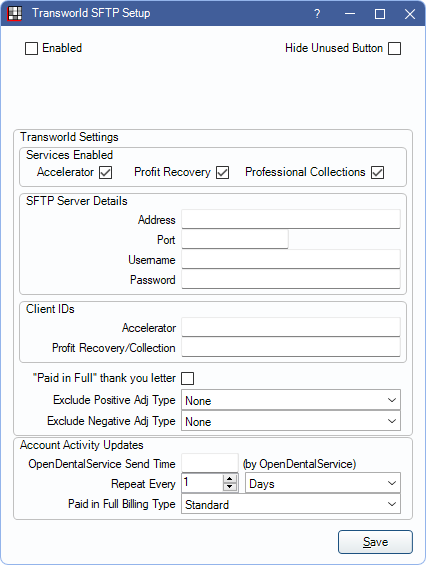Click the Services Enabled group label
Image resolution: width=426 pixels, height=565 pixels.
tap(70, 155)
